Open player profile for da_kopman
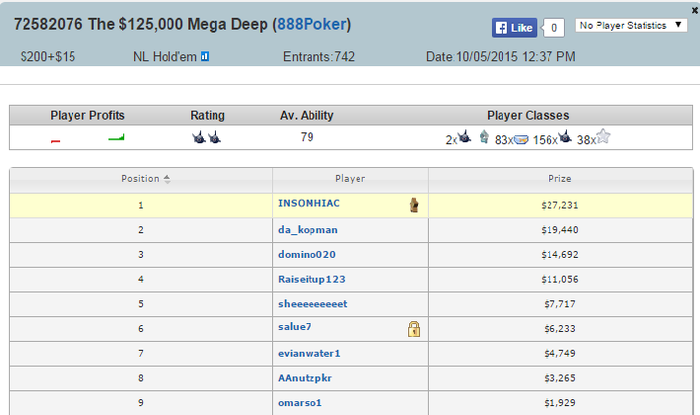Image resolution: width=700 pixels, height=415 pixels. pyautogui.click(x=308, y=229)
